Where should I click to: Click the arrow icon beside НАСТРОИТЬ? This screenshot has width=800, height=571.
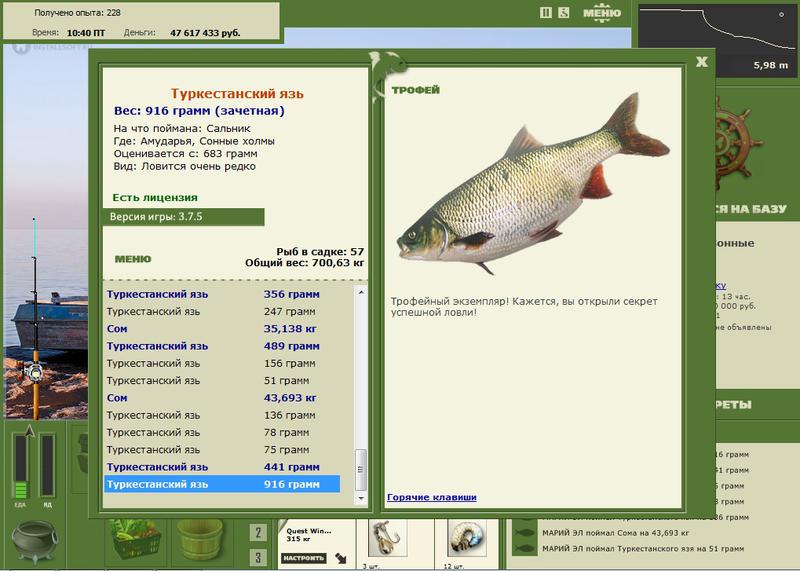[x=341, y=558]
